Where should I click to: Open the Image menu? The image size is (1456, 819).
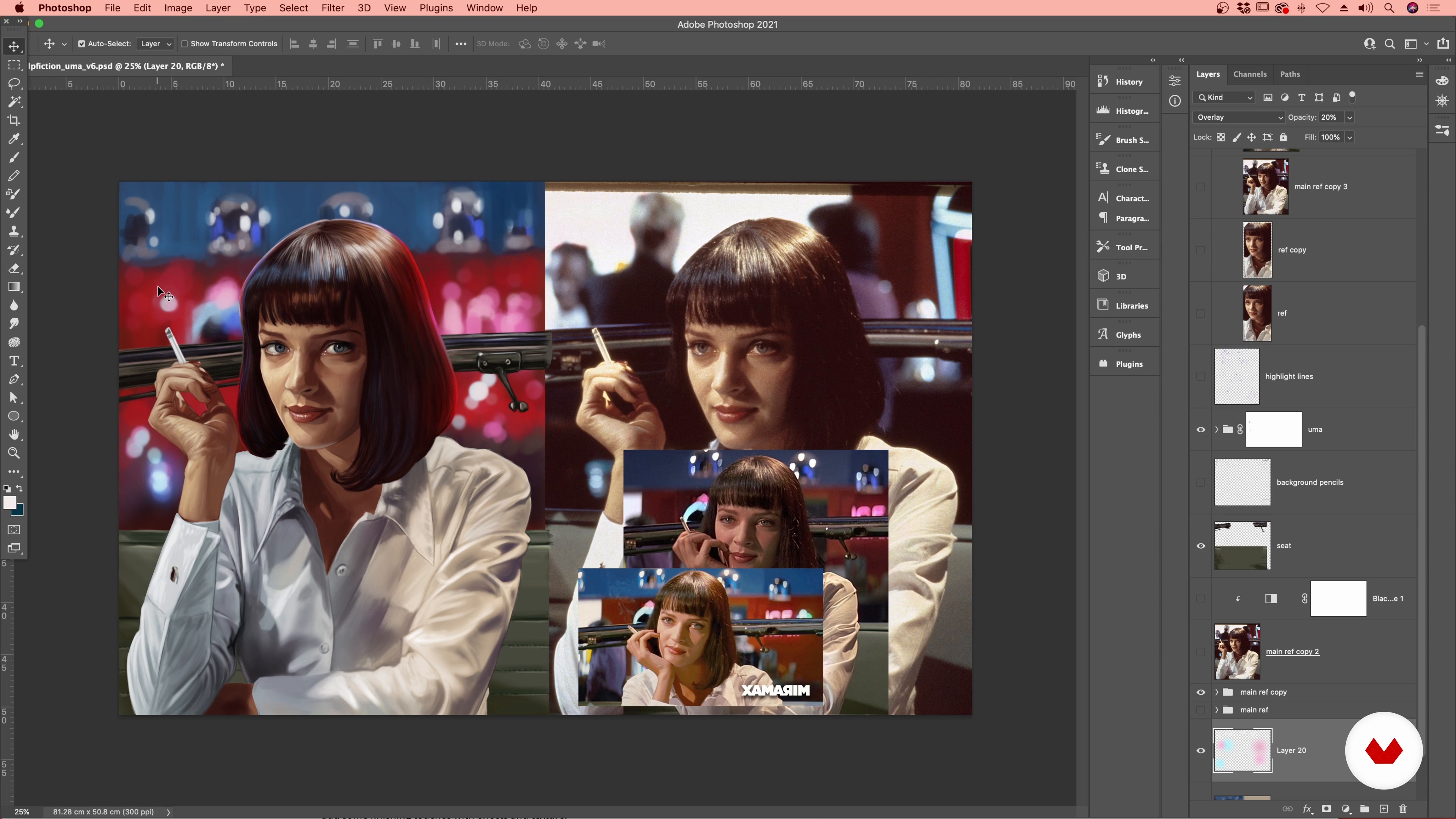coord(178,8)
